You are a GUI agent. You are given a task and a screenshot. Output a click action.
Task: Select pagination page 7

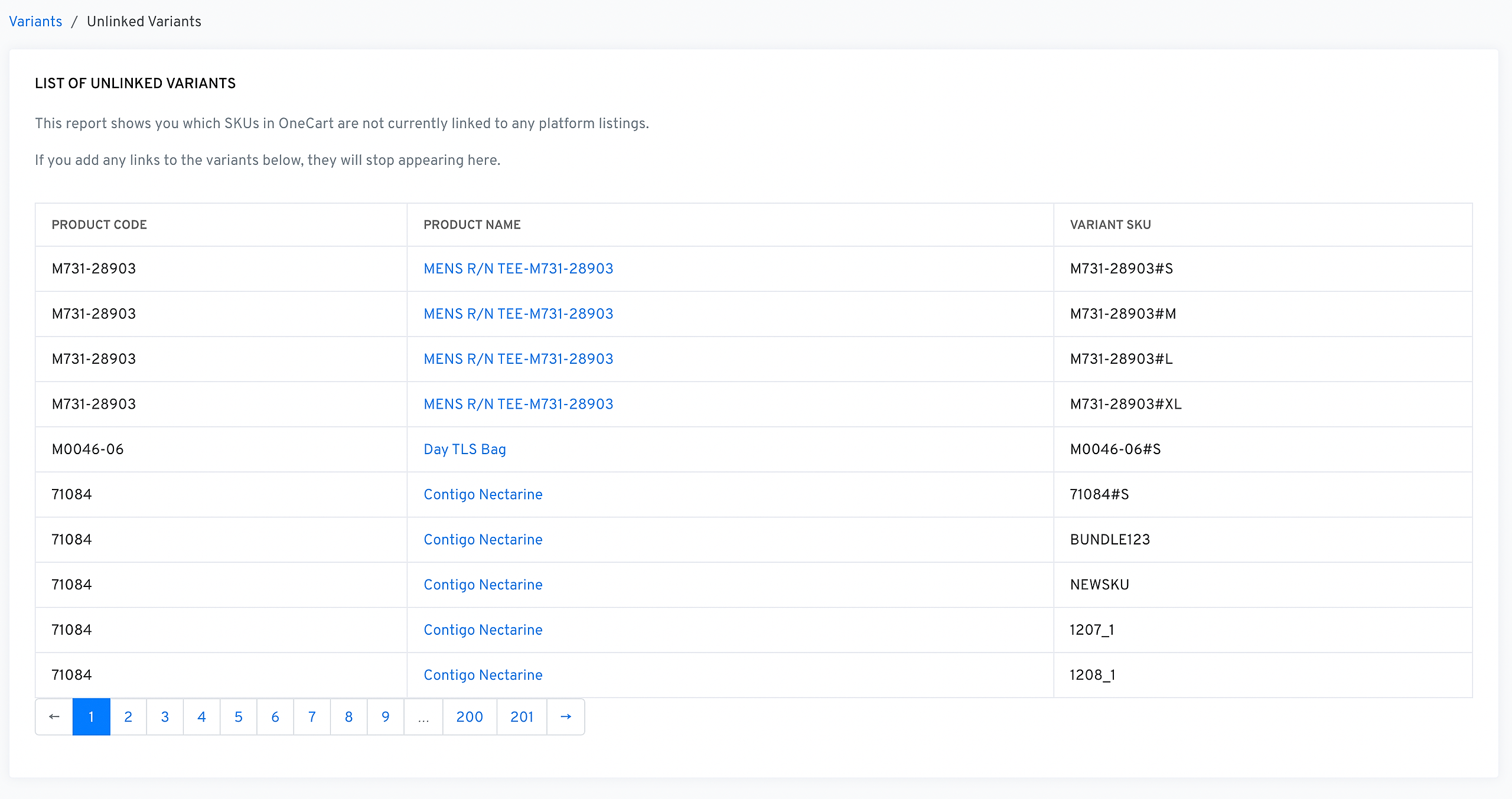(x=312, y=716)
